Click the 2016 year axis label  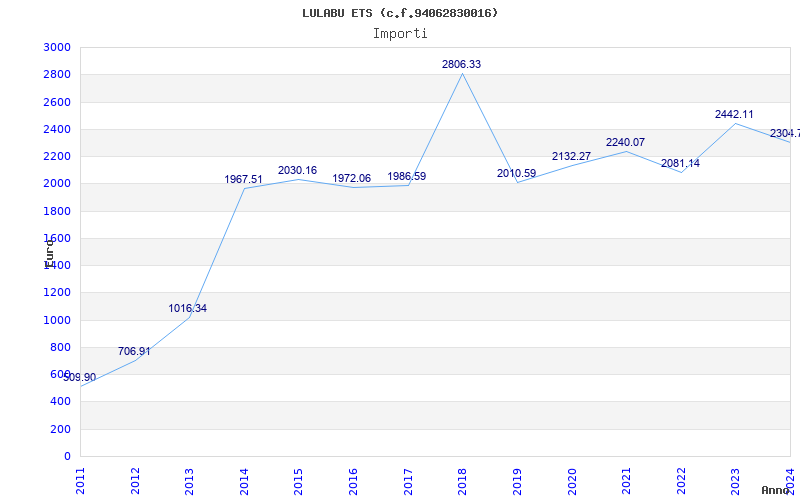(353, 481)
